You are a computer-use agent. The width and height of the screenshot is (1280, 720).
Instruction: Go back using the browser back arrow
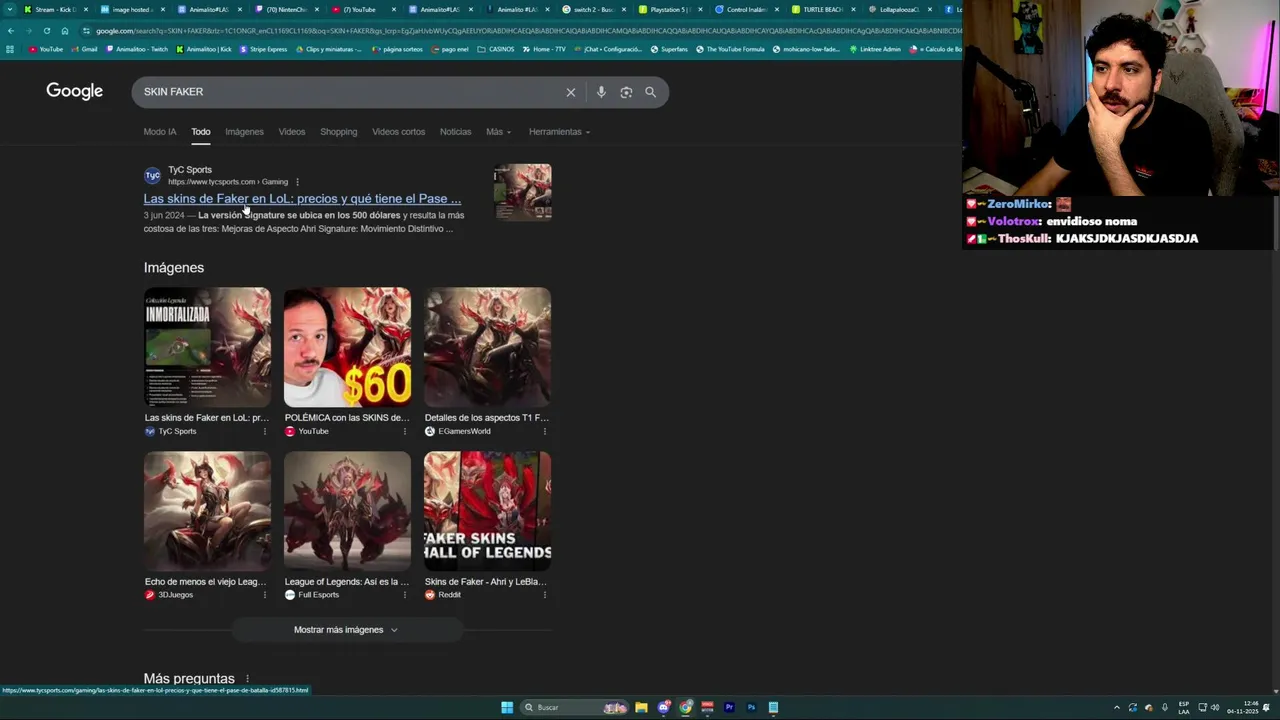tap(11, 31)
